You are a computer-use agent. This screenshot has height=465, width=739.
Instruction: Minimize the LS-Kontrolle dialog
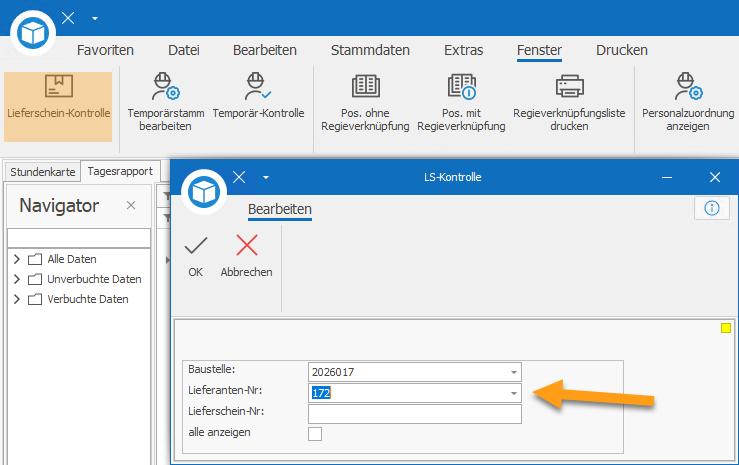(667, 177)
